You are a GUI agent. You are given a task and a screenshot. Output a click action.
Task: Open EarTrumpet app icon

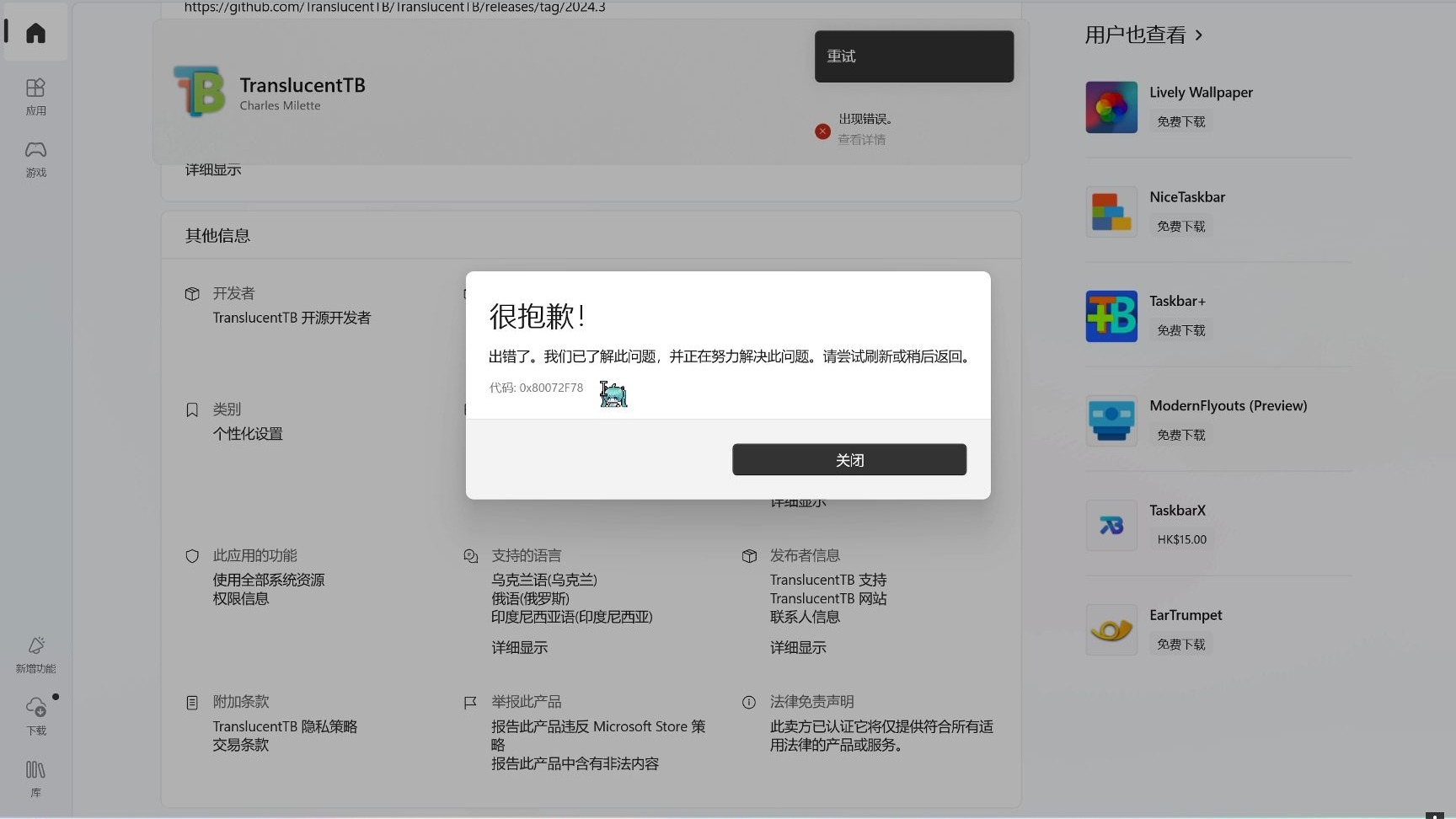coord(1111,629)
